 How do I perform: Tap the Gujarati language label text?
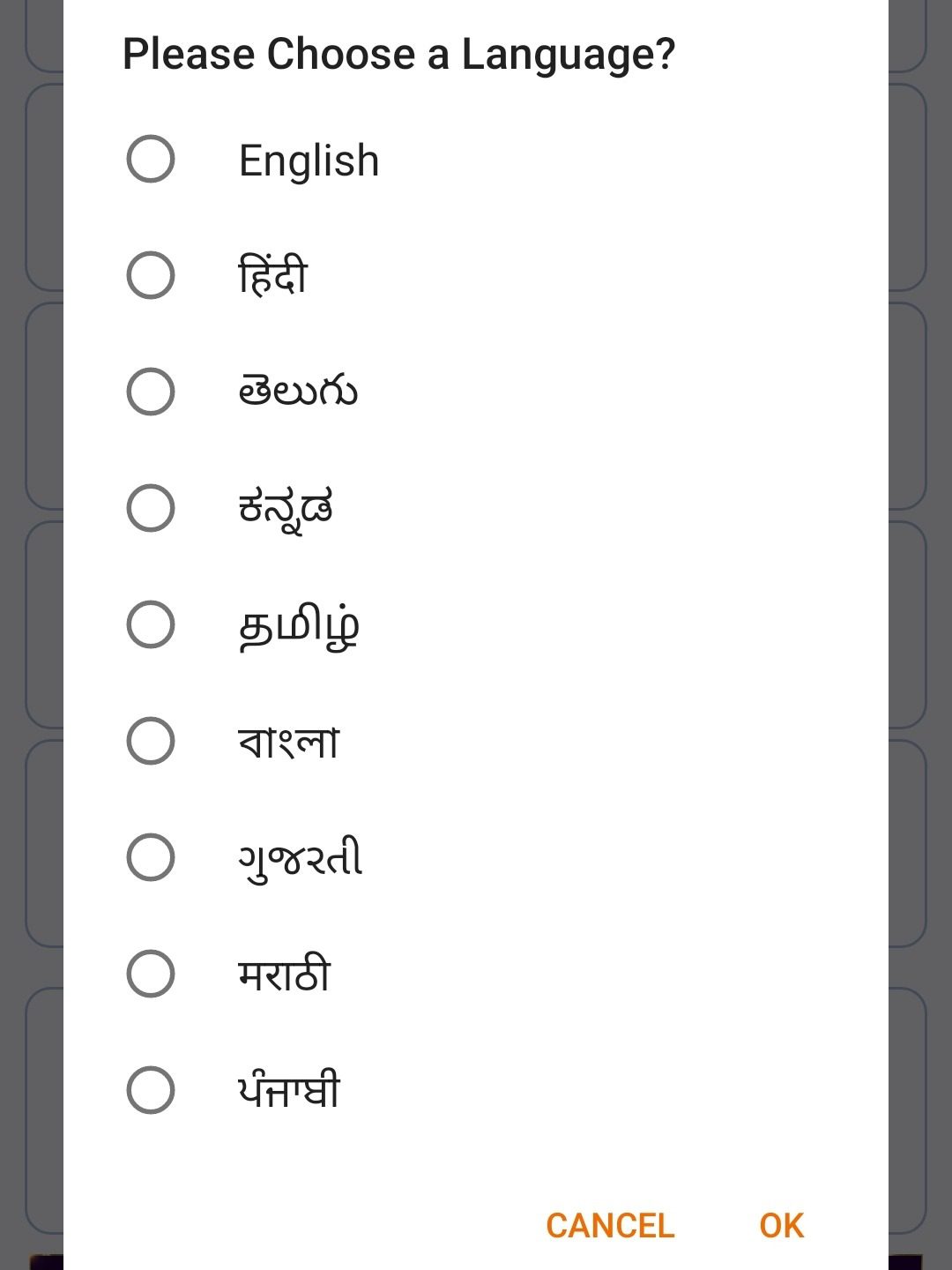[300, 858]
